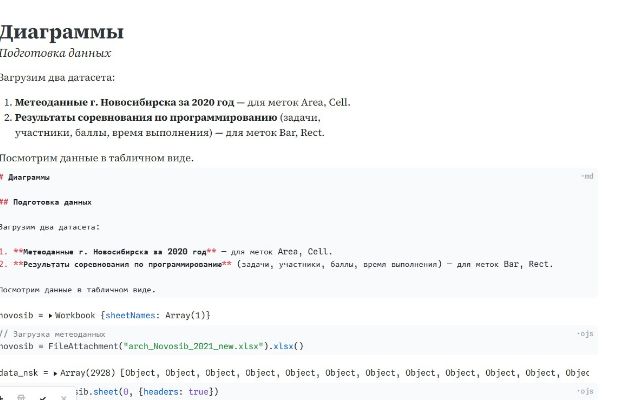The width and height of the screenshot is (640, 400).
Task: Click the subtitle "Подготовка данных"
Action: pos(55,53)
